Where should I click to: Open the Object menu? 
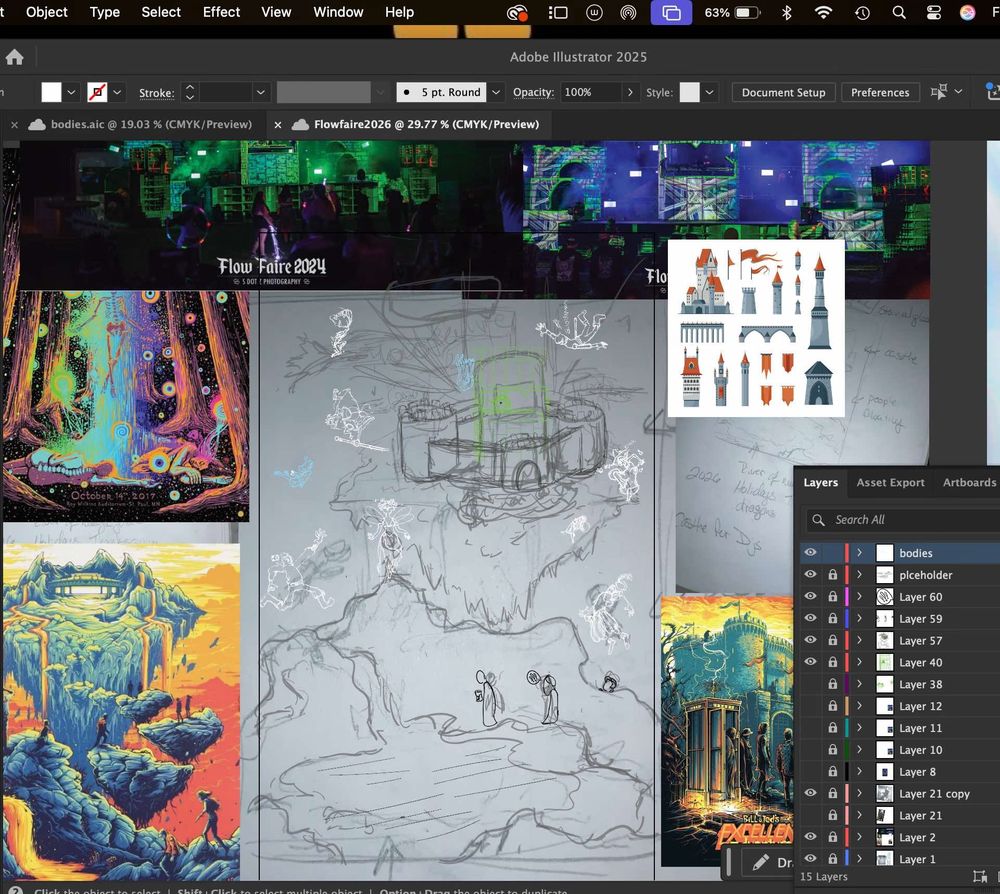(x=47, y=12)
